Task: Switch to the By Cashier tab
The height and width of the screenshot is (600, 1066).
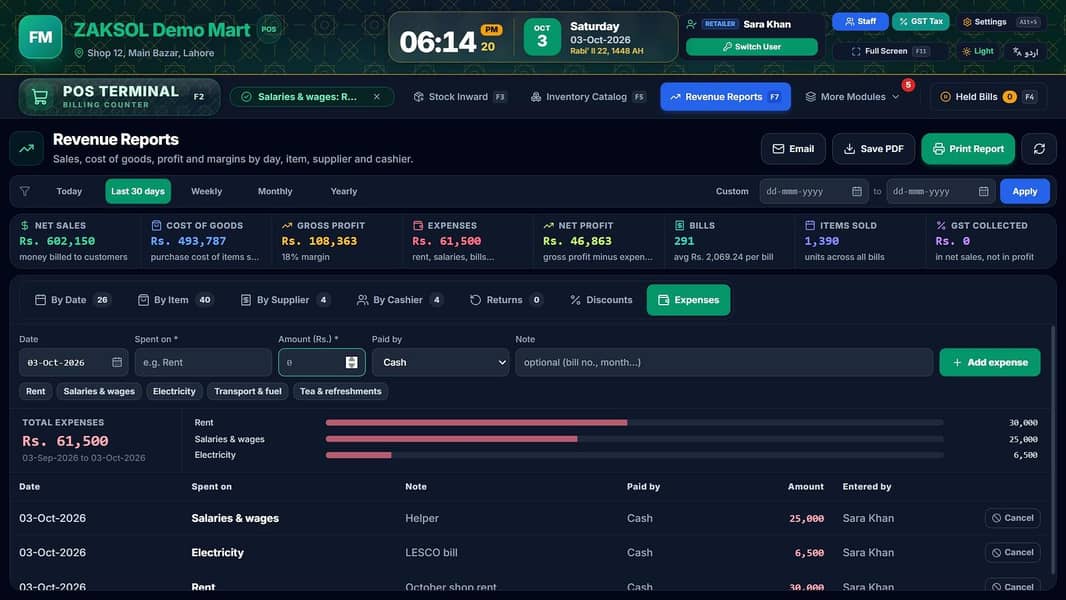Action: (400, 300)
